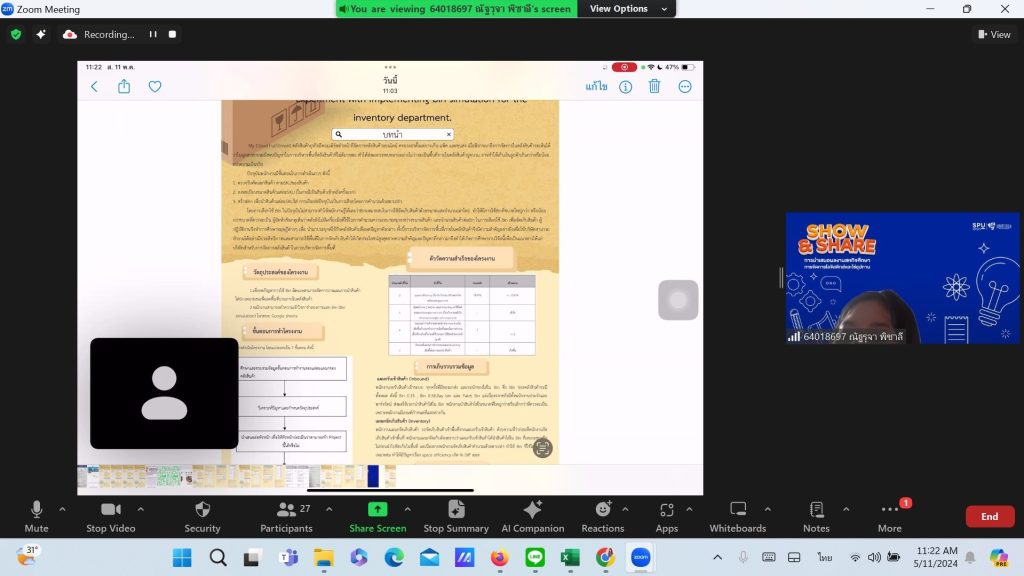Expand the arrow next to Participants

329,509
